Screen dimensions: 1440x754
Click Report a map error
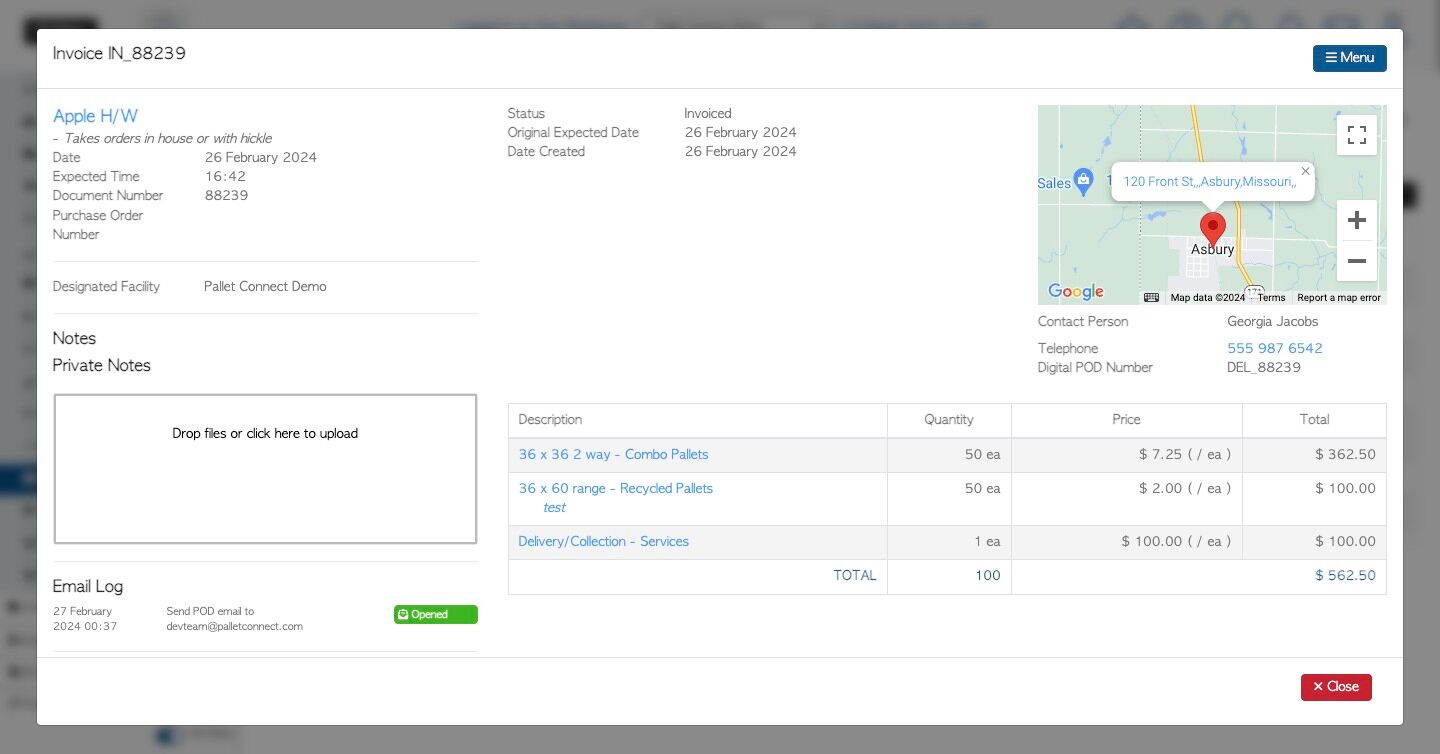[x=1339, y=298]
